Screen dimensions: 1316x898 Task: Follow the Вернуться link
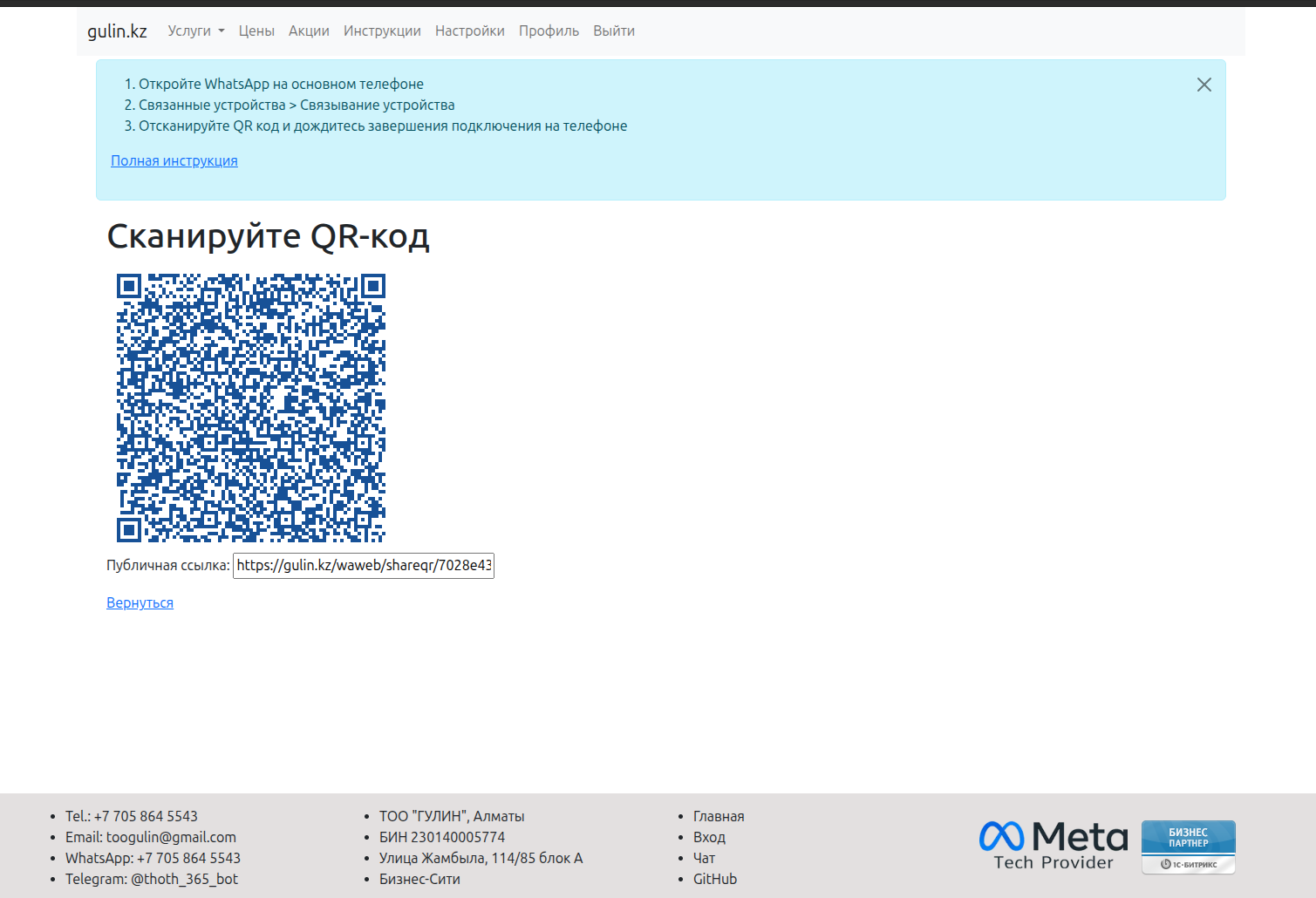tap(140, 602)
